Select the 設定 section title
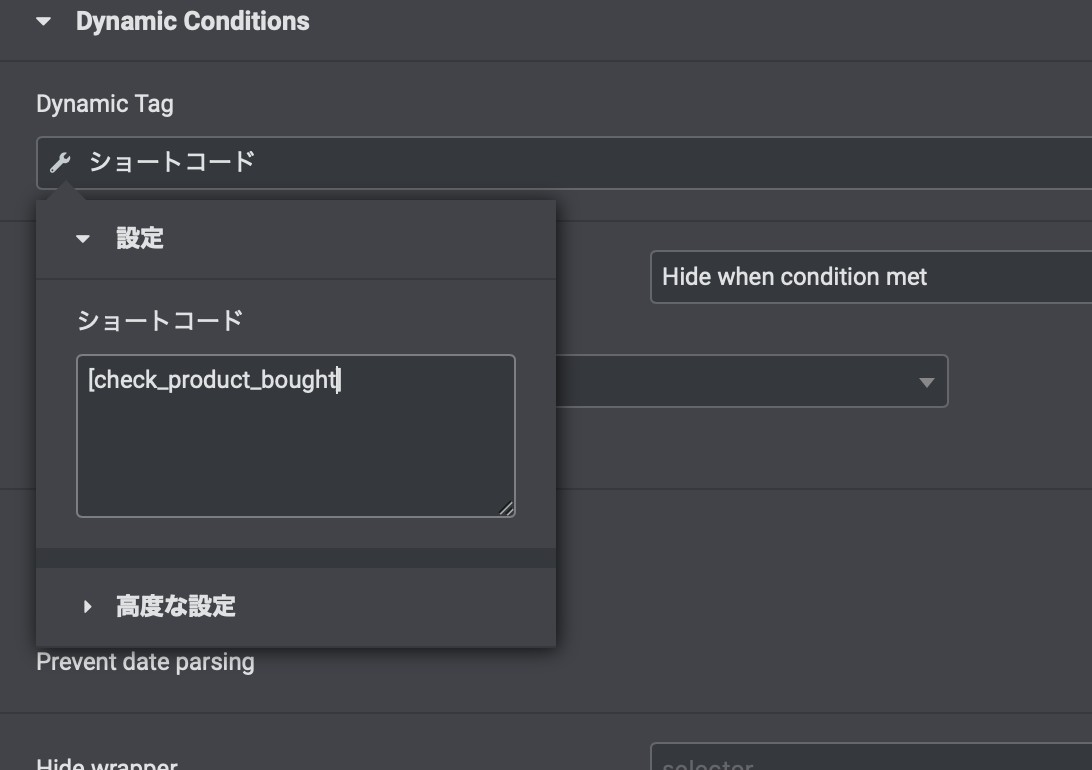This screenshot has height=770, width=1092. tap(139, 238)
